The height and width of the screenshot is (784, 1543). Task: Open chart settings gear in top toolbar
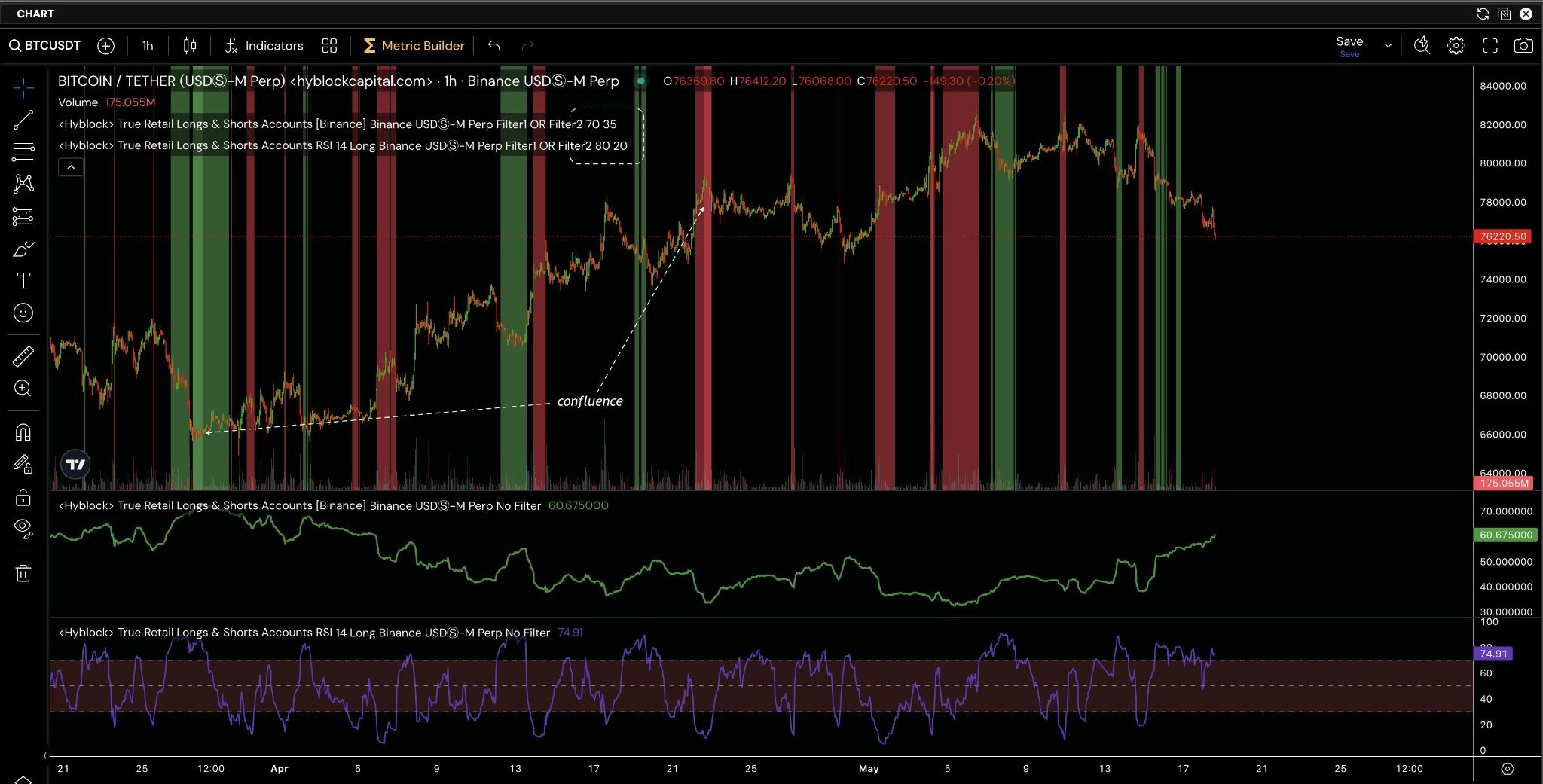point(1456,46)
